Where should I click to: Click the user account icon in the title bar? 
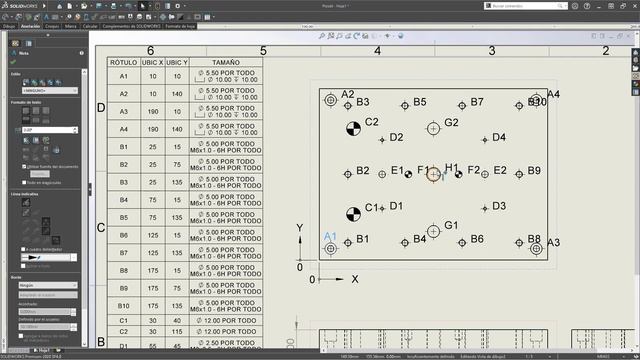pos(575,6)
